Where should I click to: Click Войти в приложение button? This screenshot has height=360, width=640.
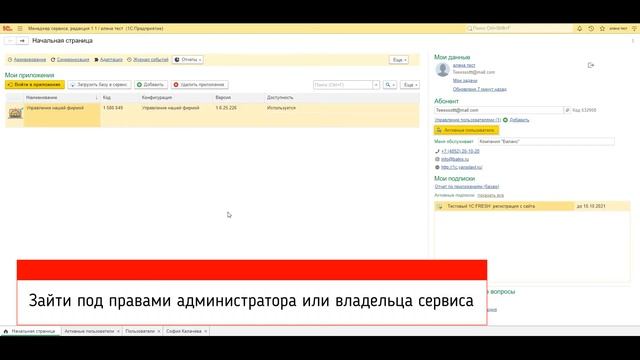pyautogui.click(x=35, y=84)
